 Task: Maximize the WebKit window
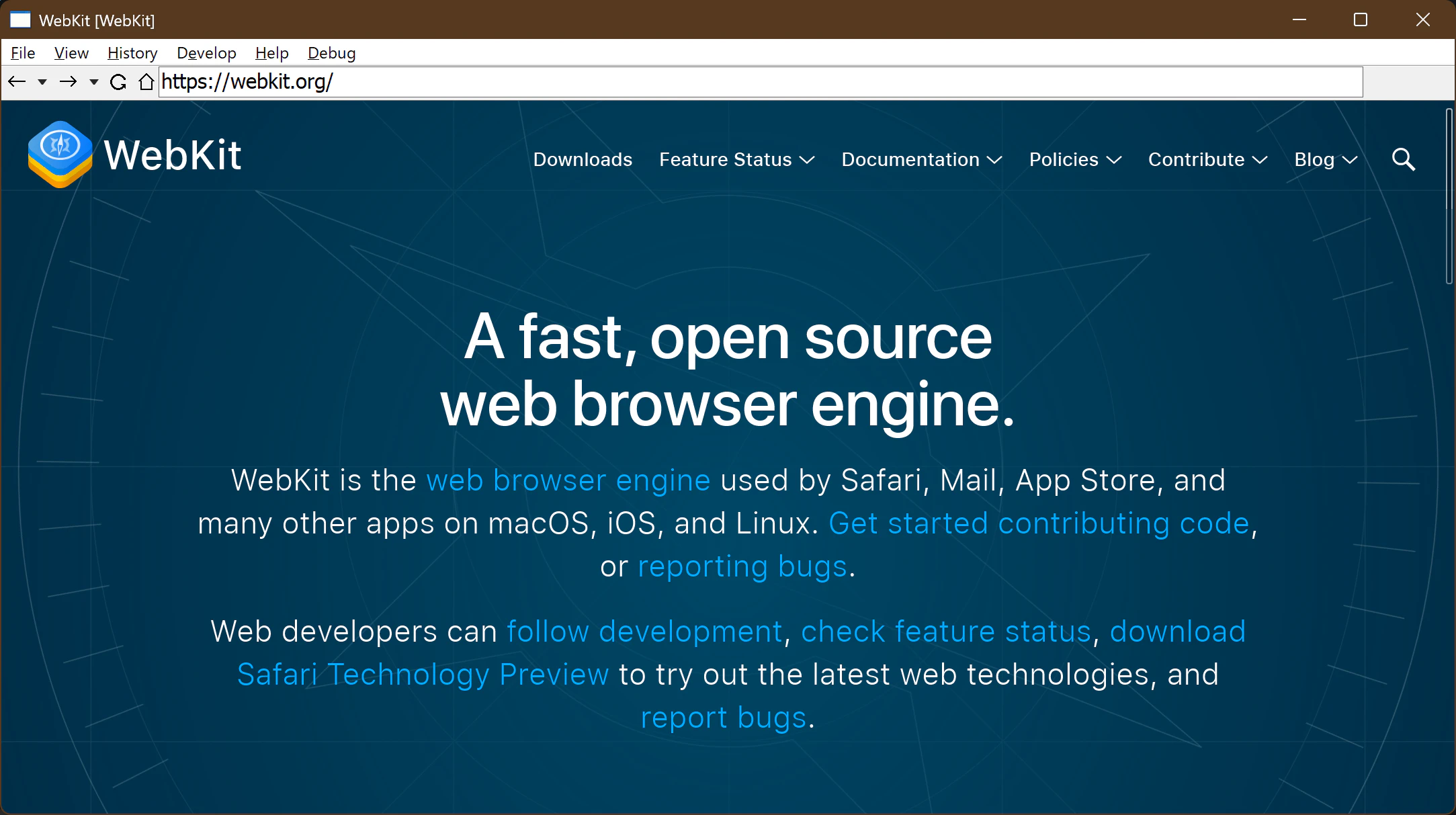pos(1361,19)
